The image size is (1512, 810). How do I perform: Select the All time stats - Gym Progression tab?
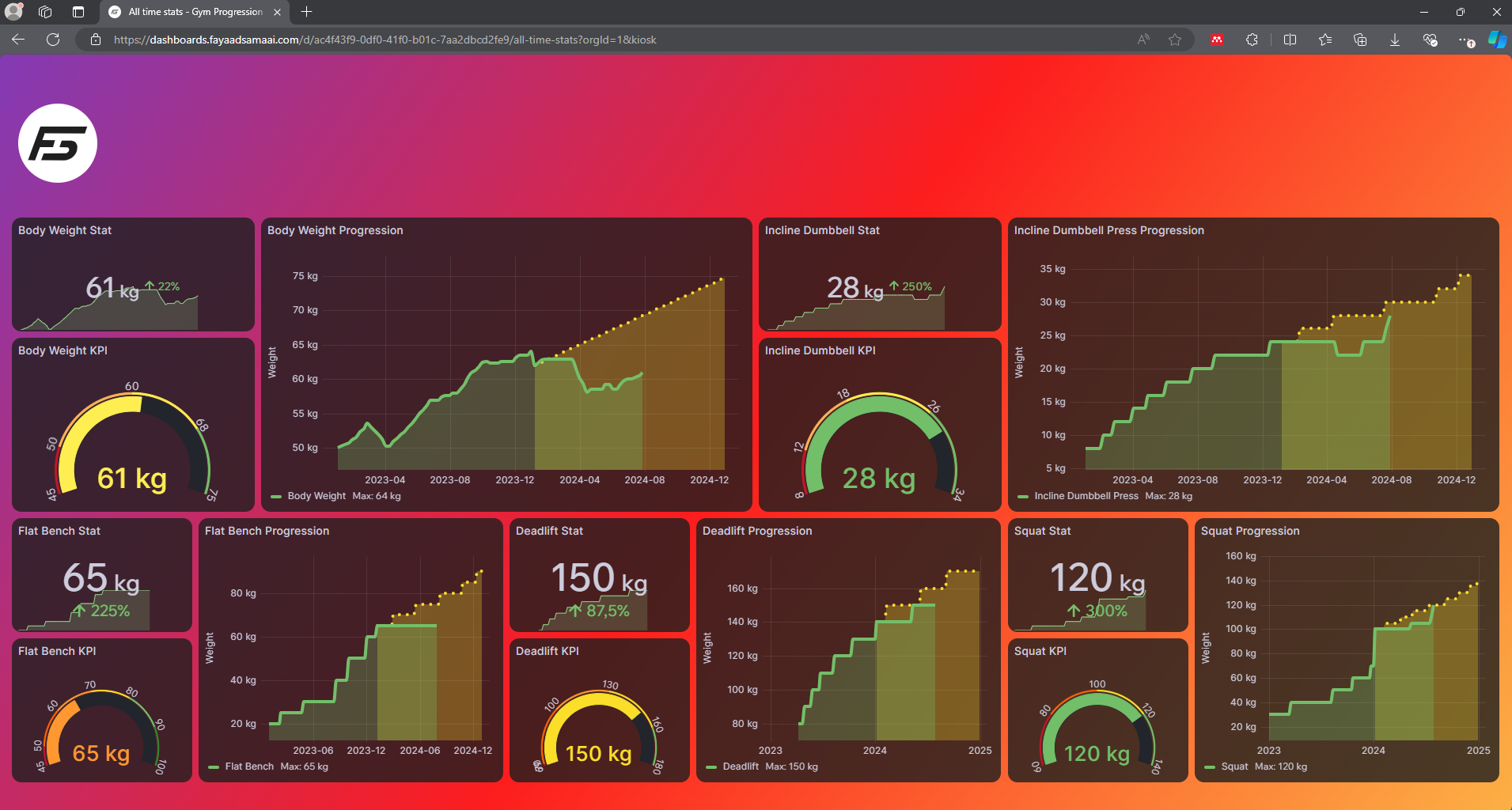195,12
